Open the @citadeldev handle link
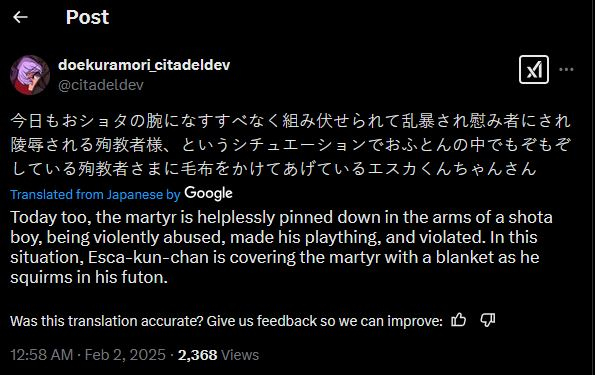 [x=101, y=85]
